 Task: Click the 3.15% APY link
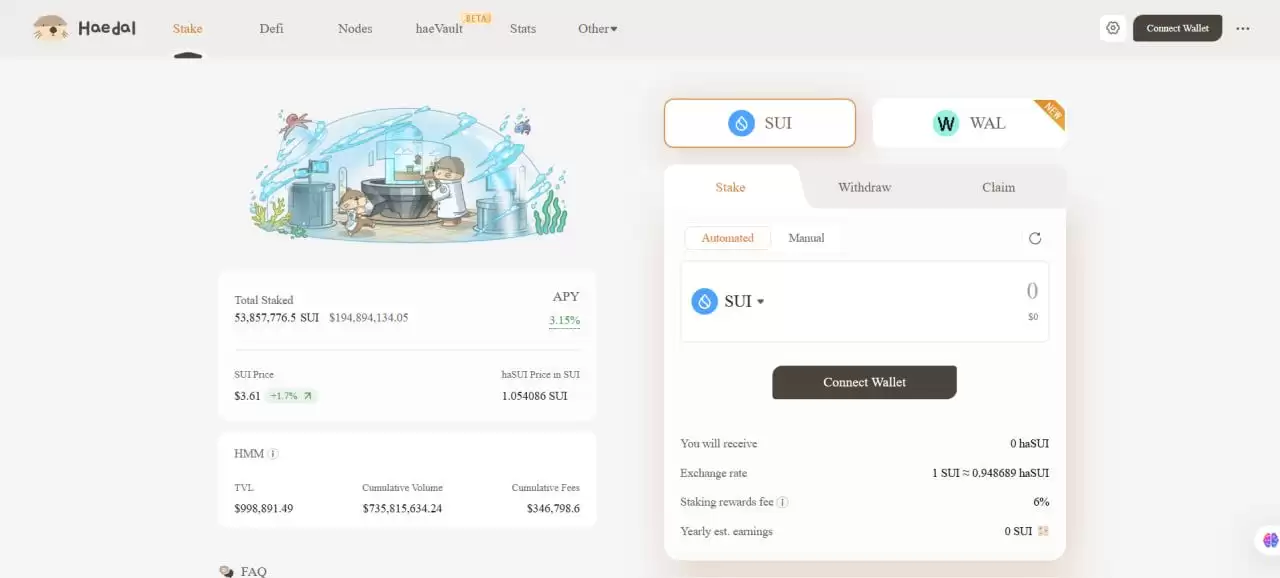coord(564,321)
